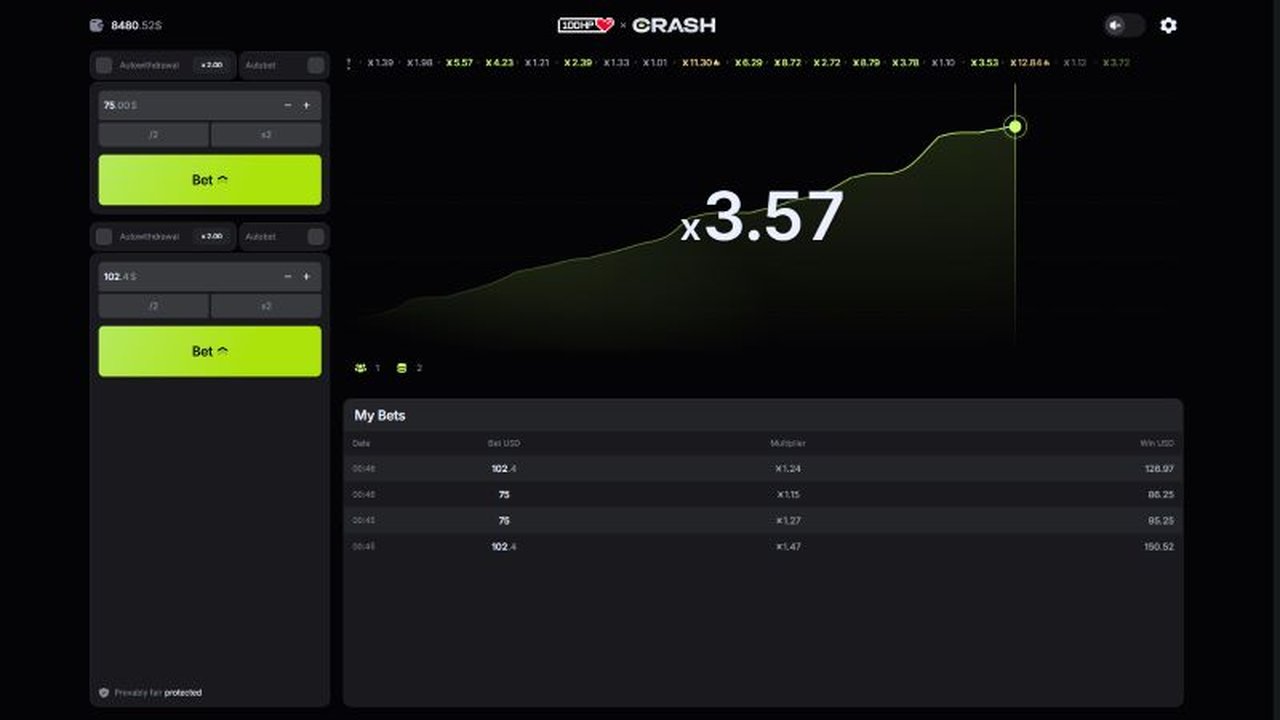Click the Provably fair shield icon
Viewport: 1280px width, 720px height.
click(x=103, y=692)
